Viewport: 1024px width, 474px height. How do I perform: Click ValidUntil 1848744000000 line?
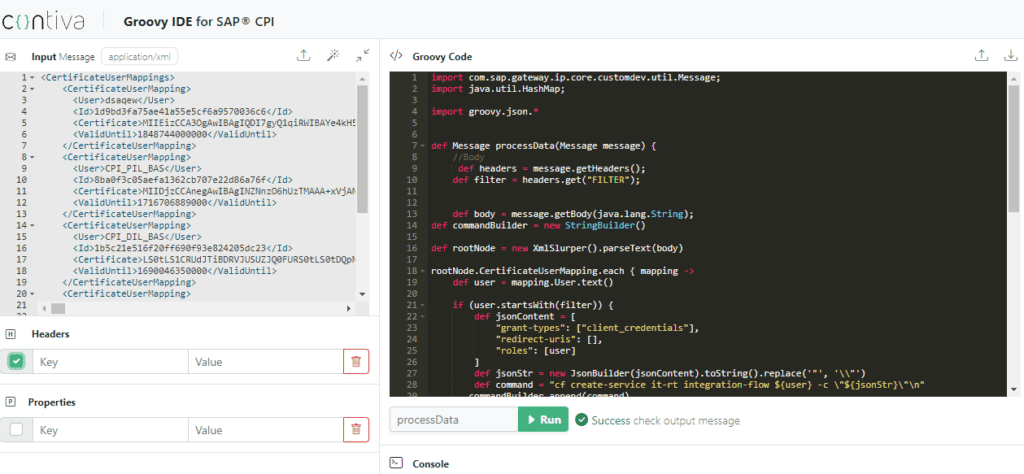174,134
